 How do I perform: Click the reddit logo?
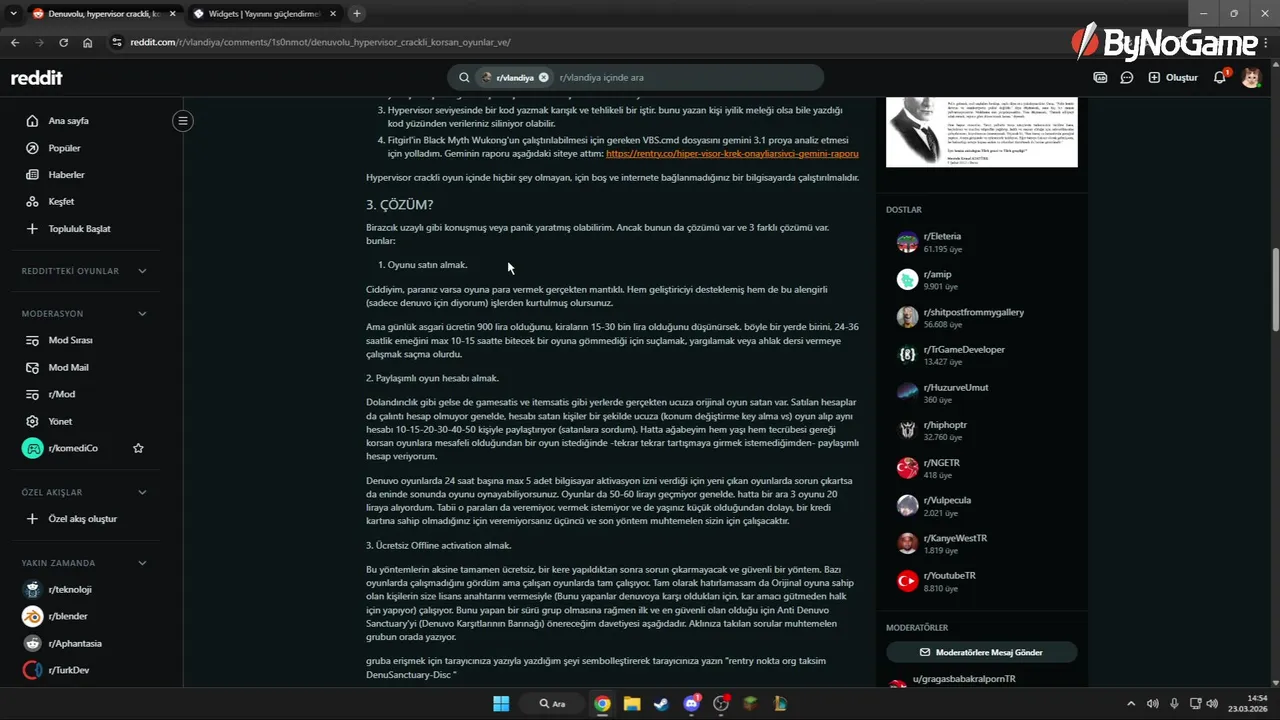pos(36,78)
